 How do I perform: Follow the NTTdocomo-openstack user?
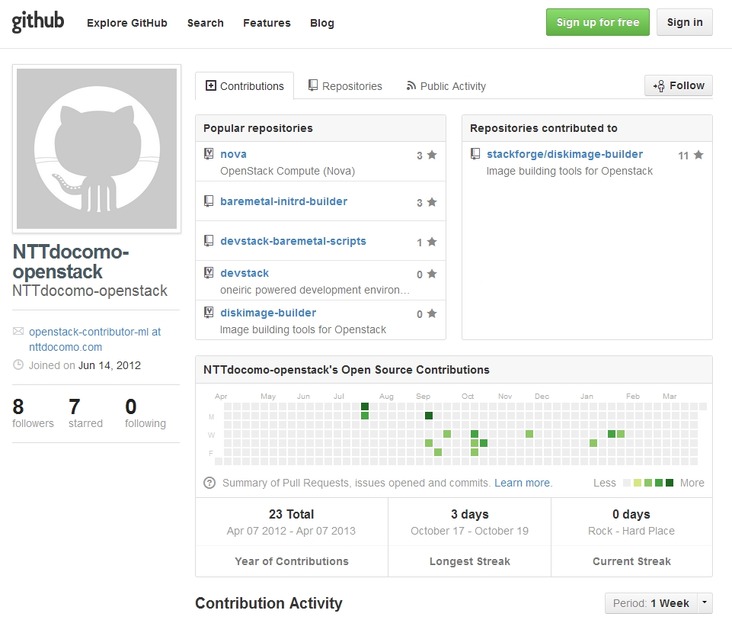[678, 86]
